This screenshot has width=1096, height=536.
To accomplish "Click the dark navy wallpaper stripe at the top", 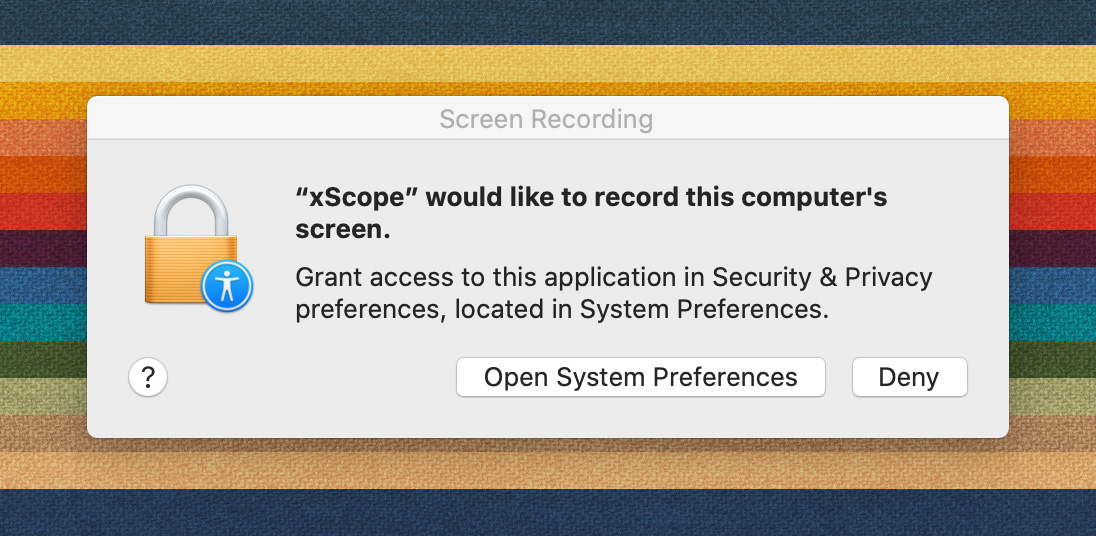I will pyautogui.click(x=548, y=22).
